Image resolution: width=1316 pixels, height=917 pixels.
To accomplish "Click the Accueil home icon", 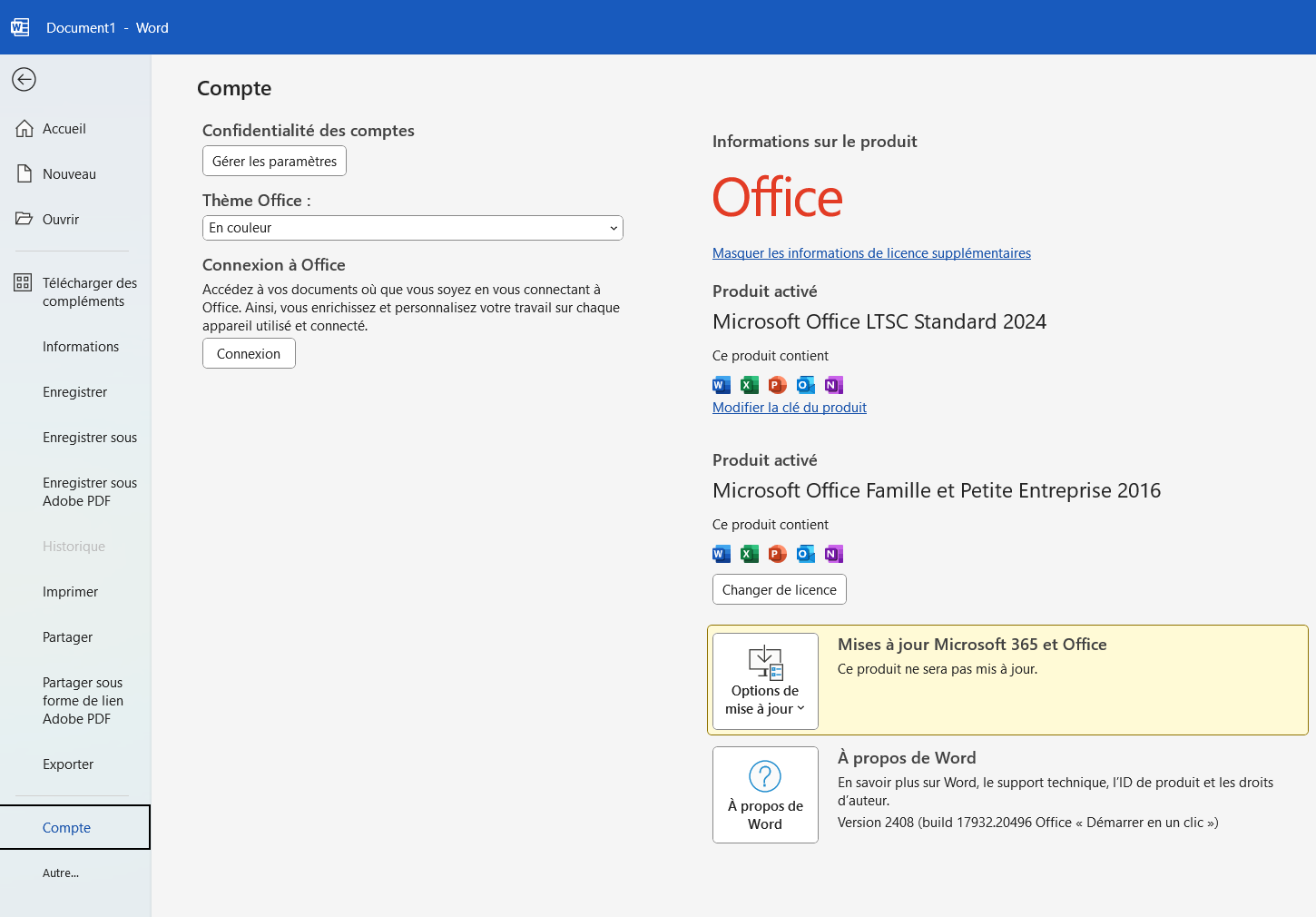I will 25,129.
